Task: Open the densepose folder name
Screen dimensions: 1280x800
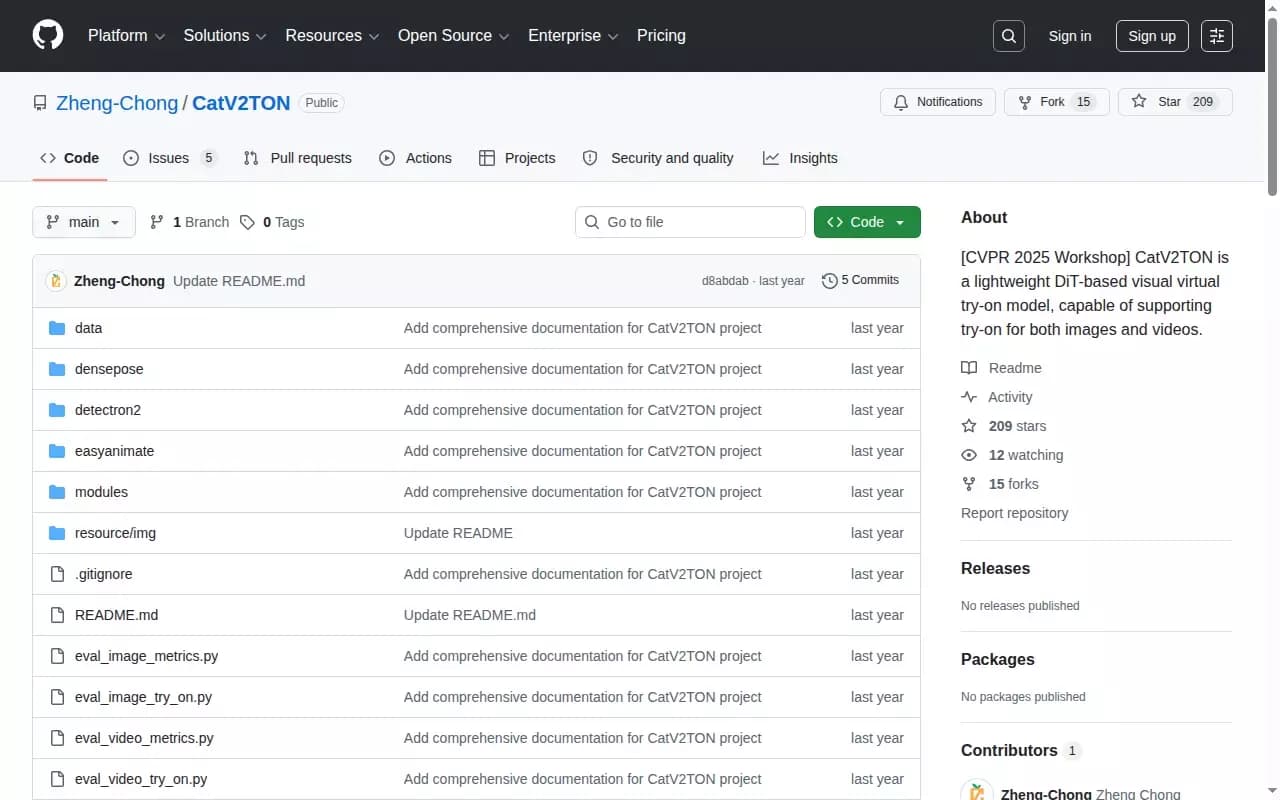Action: tap(109, 369)
